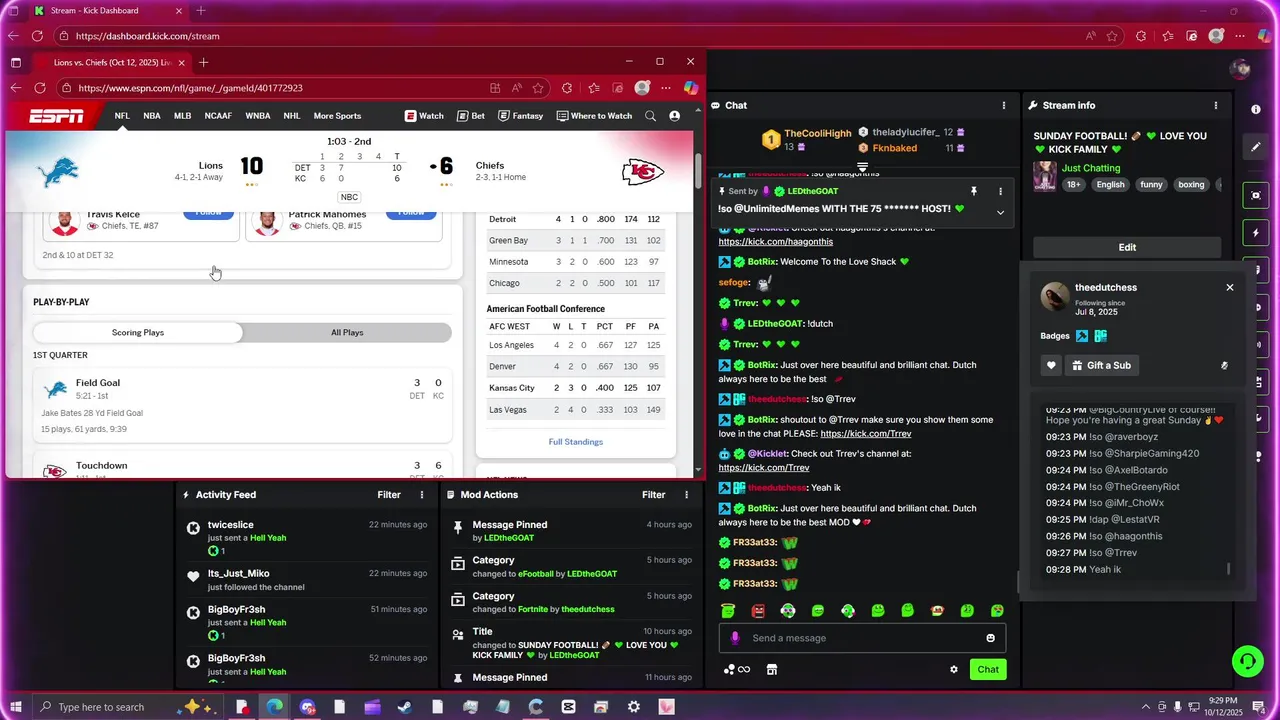Click Detroit Lions team logo
1280x720 pixels.
[57, 171]
